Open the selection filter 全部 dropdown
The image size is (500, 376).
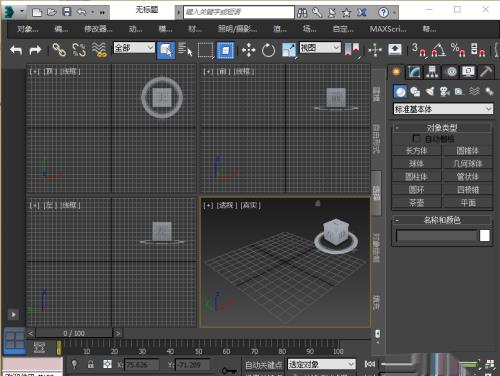pos(134,48)
